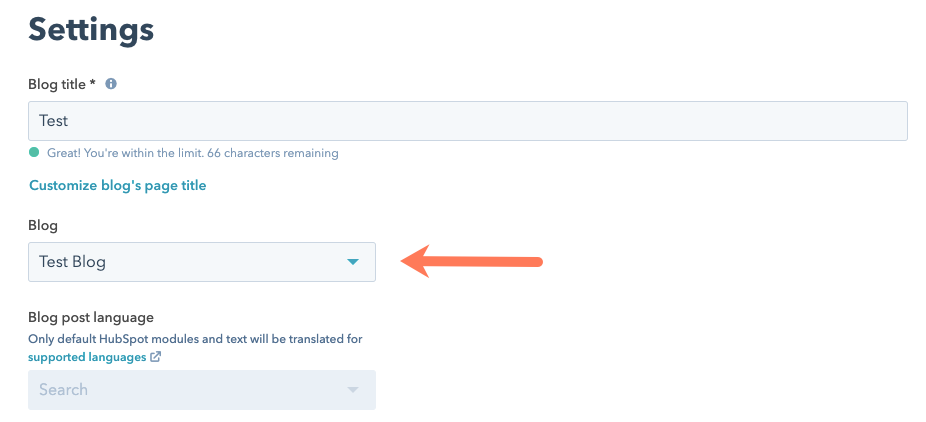This screenshot has width=926, height=422.
Task: Click the Blog post language label
Action: coord(91,318)
